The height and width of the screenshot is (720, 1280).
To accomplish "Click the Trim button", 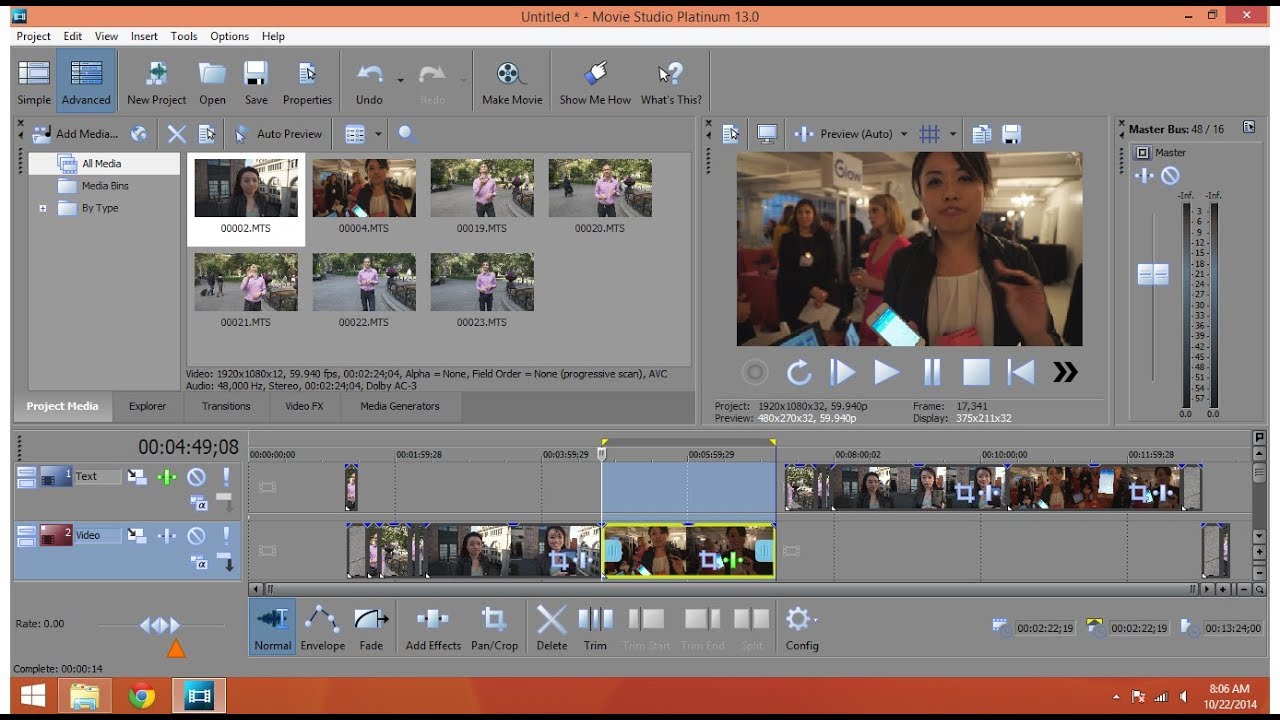I will (x=595, y=628).
